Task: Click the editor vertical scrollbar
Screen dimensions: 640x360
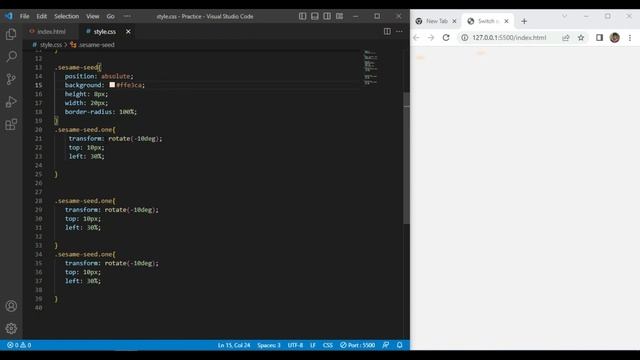Action: coord(407,158)
